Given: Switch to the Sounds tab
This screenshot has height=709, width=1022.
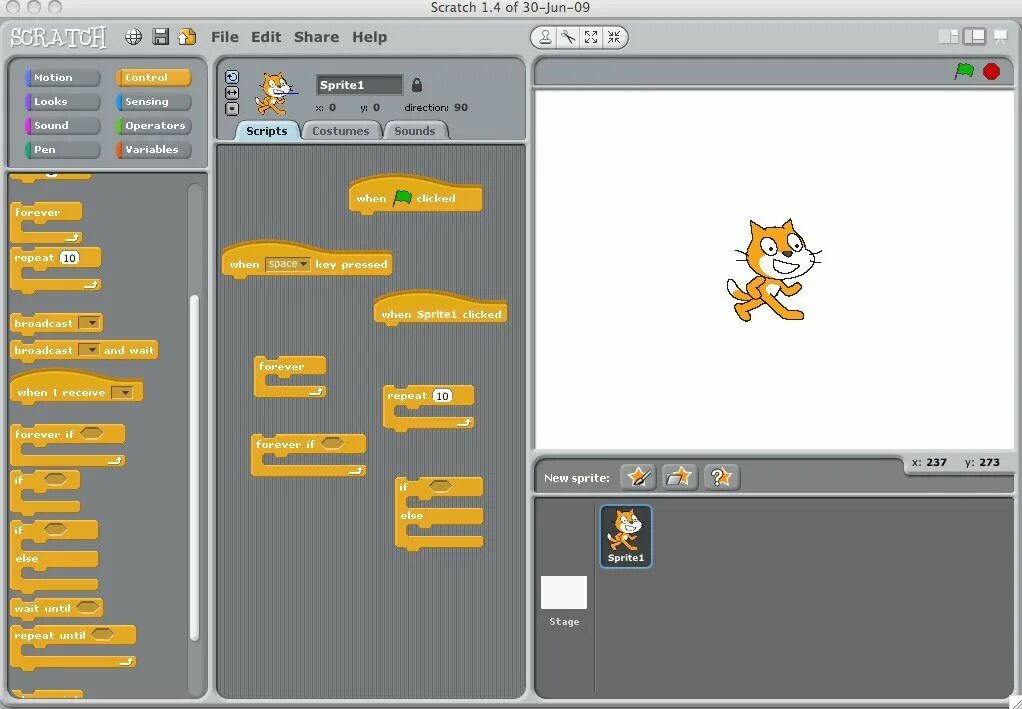Looking at the screenshot, I should [x=415, y=131].
